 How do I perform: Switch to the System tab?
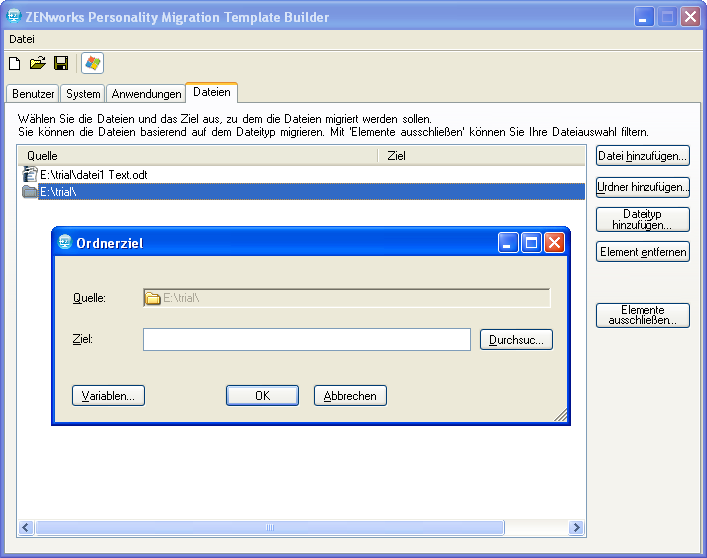coord(83,94)
